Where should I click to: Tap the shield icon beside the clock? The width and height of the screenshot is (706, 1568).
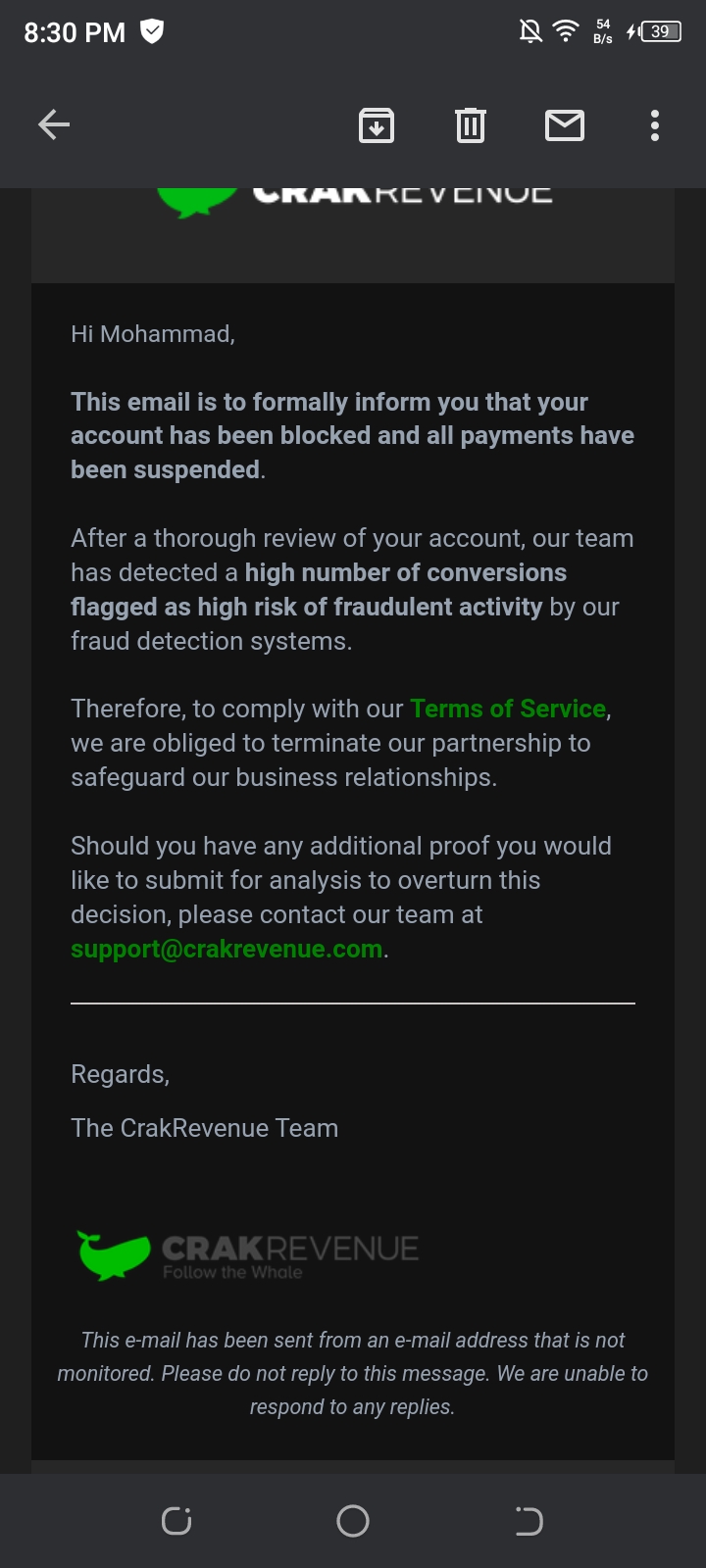[x=152, y=31]
